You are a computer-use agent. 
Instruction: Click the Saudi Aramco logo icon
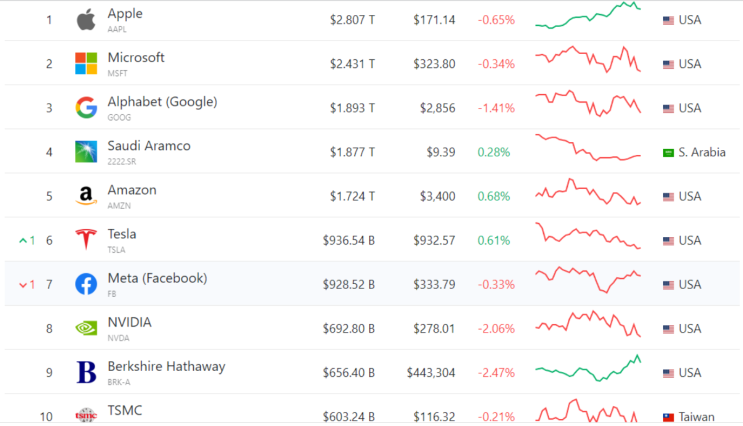pyautogui.click(x=86, y=152)
